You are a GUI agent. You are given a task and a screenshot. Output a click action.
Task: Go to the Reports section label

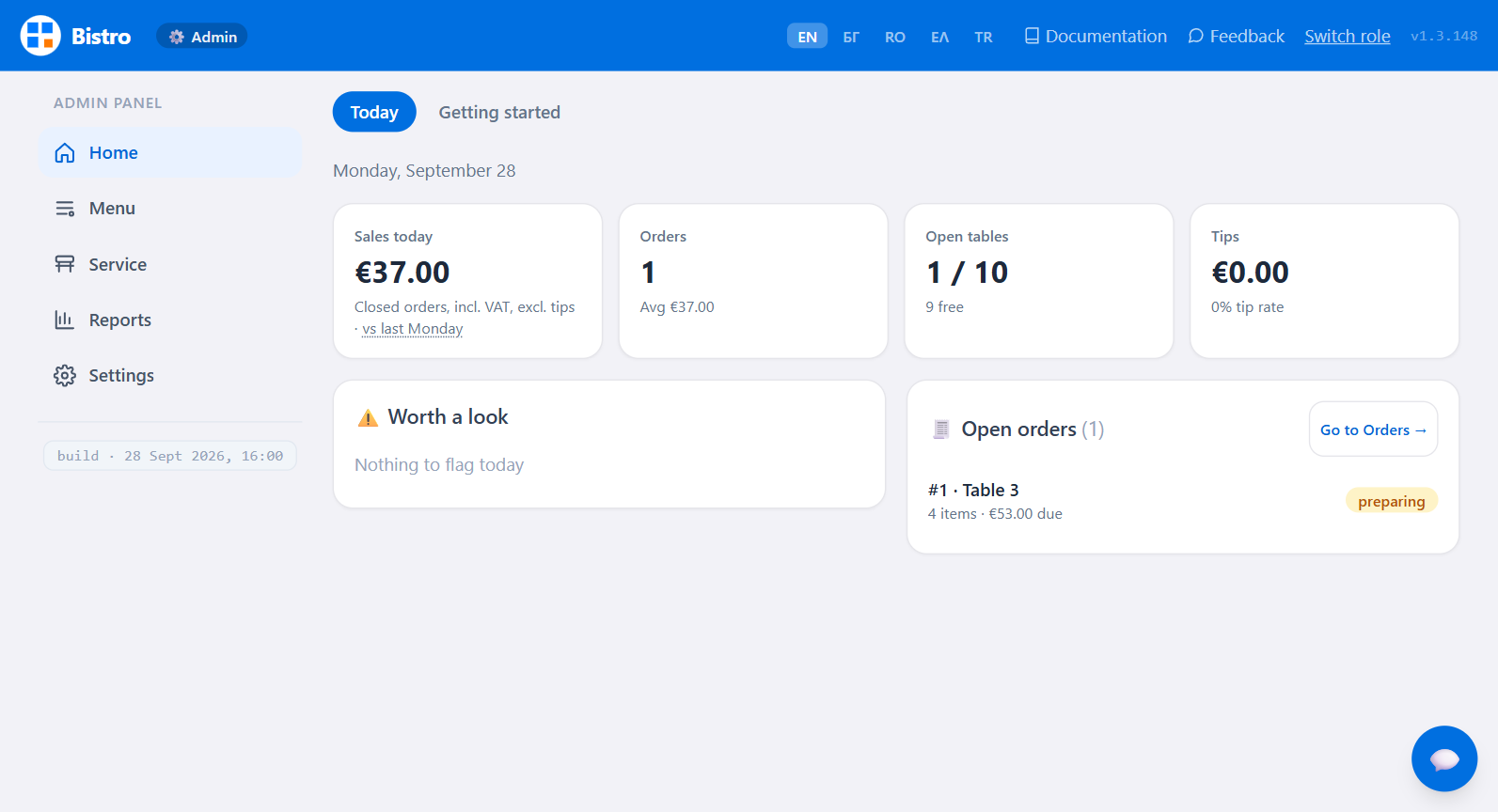[120, 320]
